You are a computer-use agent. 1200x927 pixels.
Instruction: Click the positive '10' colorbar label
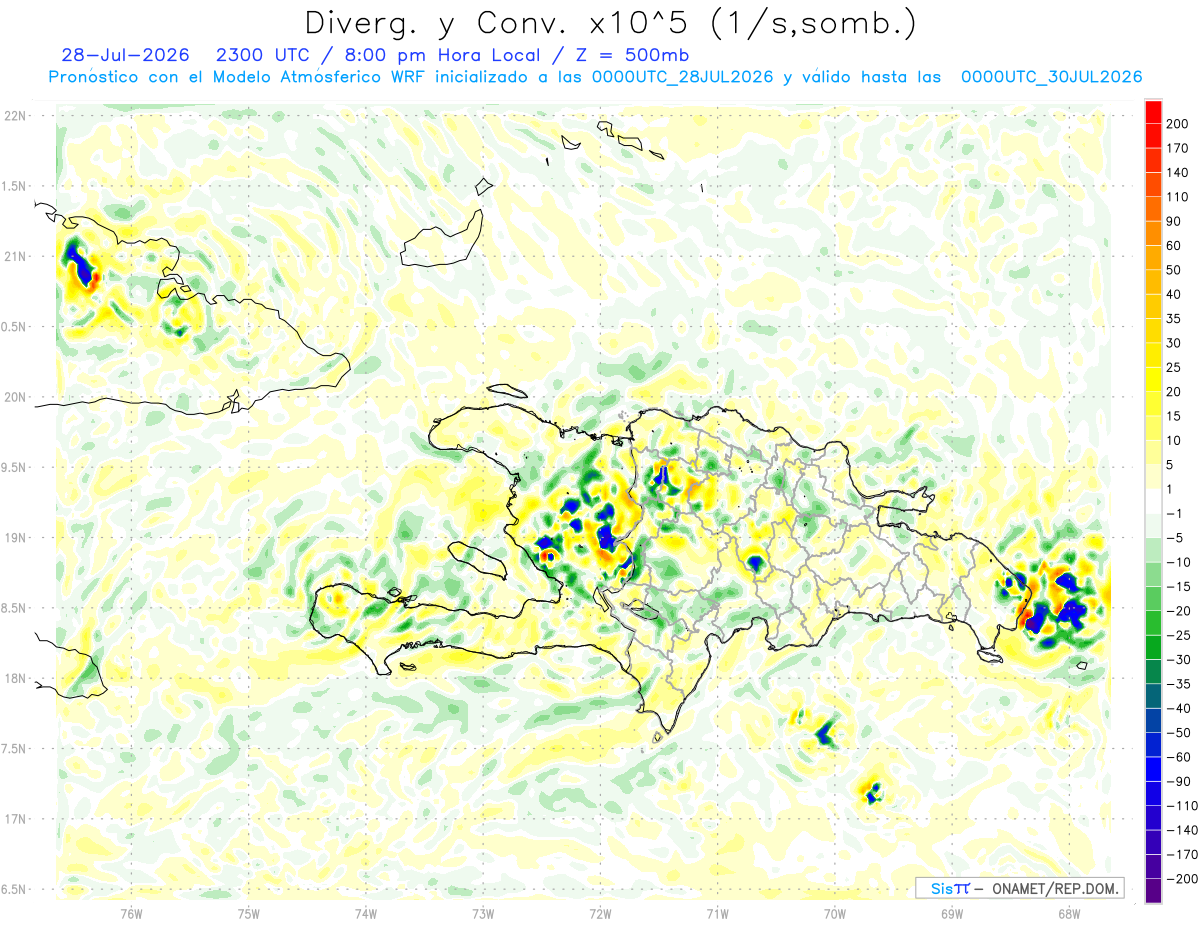click(x=1174, y=440)
